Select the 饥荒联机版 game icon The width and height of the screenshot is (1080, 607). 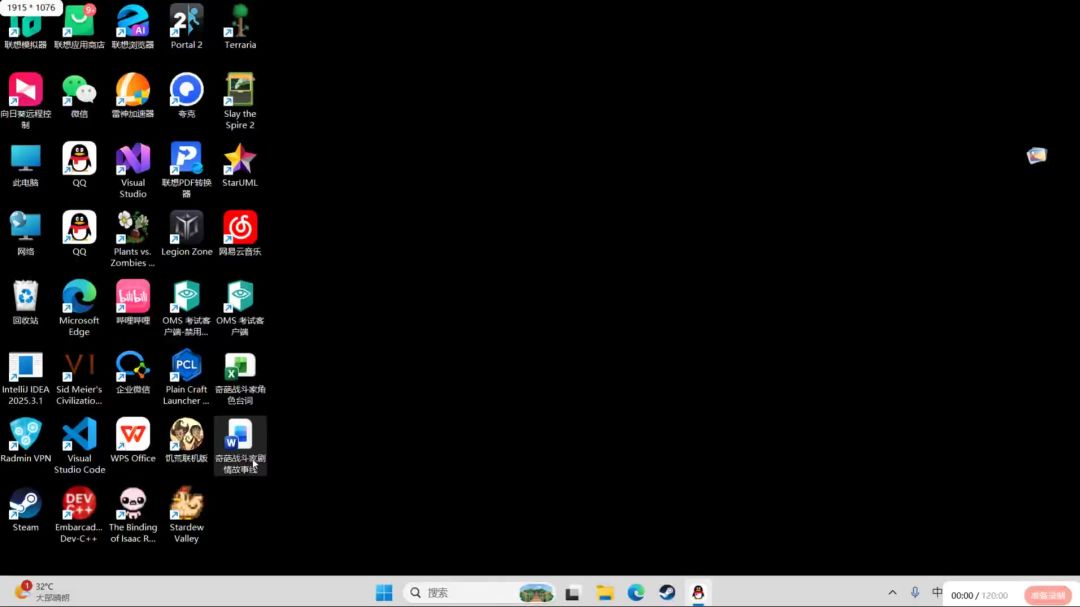click(x=186, y=440)
